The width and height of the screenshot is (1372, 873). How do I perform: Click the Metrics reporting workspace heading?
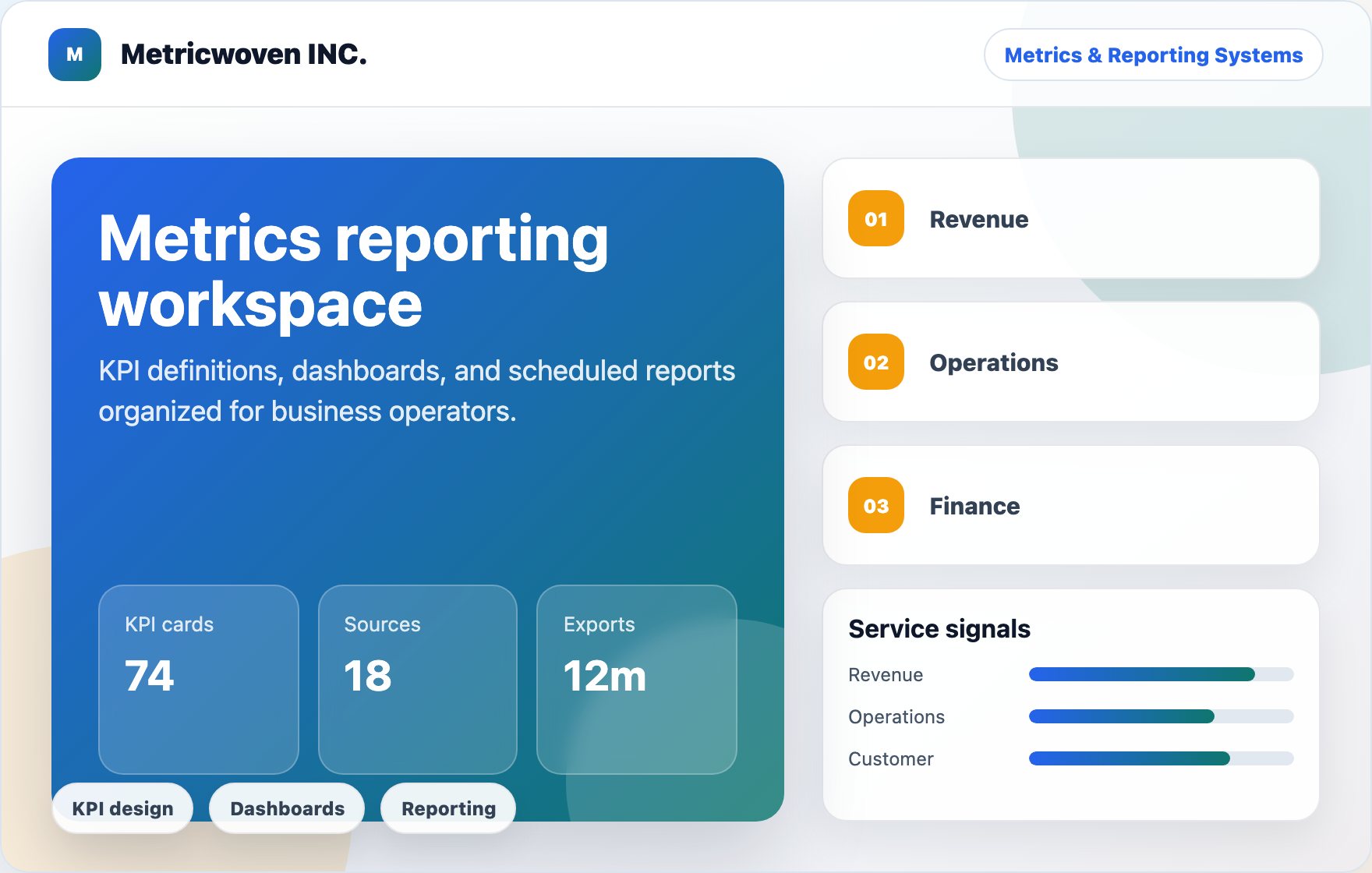(353, 271)
